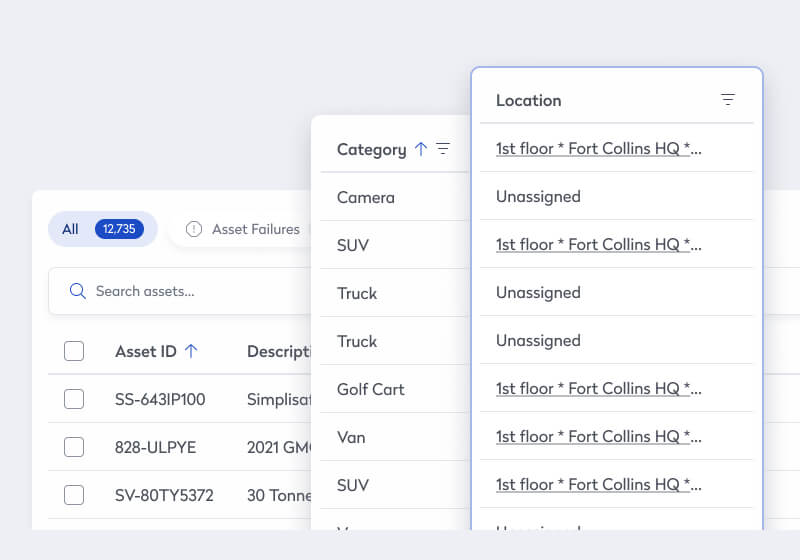This screenshot has width=800, height=560.
Task: Open first Fort Collins HQ location link
Action: click(598, 148)
